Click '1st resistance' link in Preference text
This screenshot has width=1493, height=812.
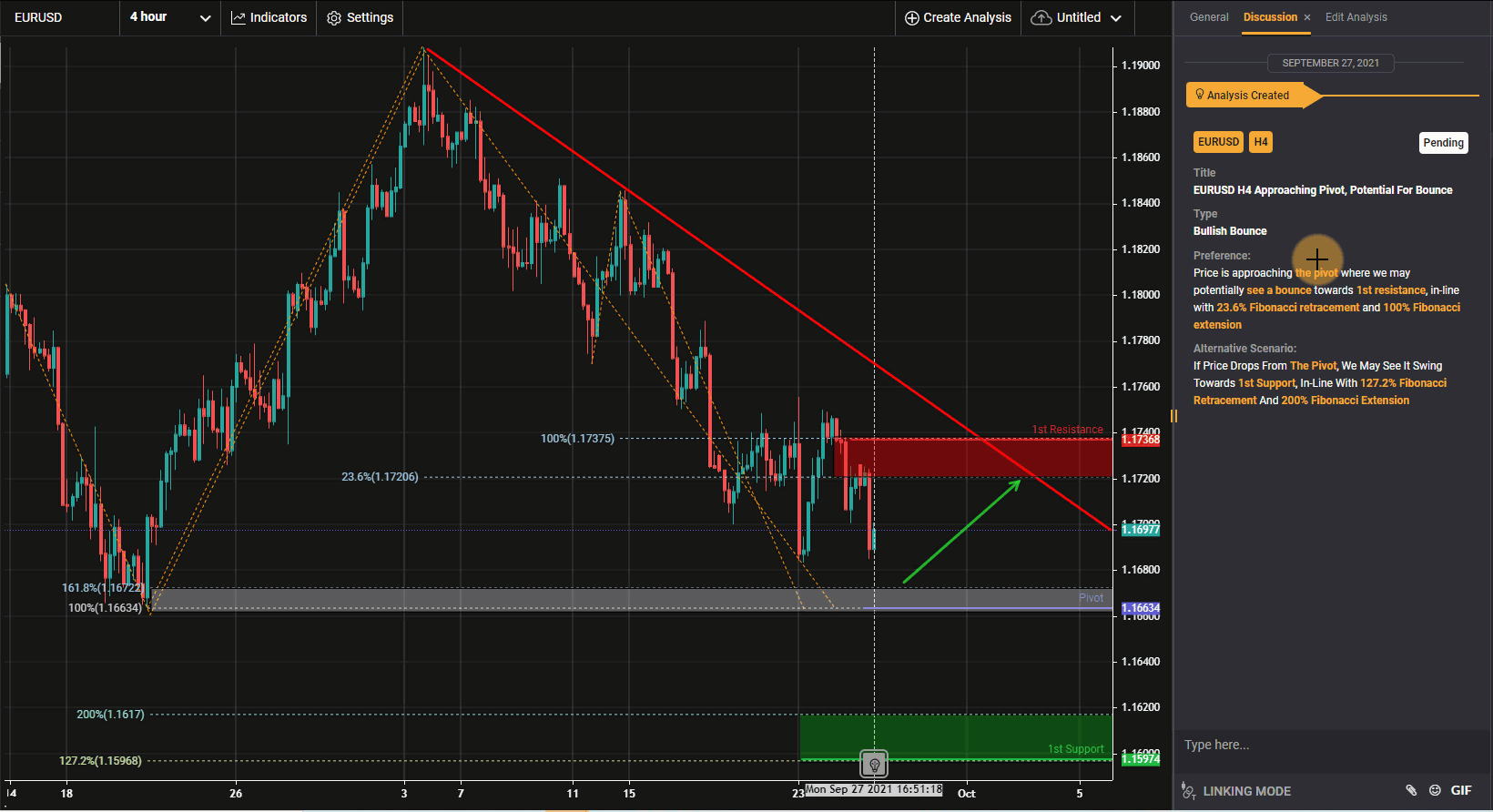(1391, 290)
